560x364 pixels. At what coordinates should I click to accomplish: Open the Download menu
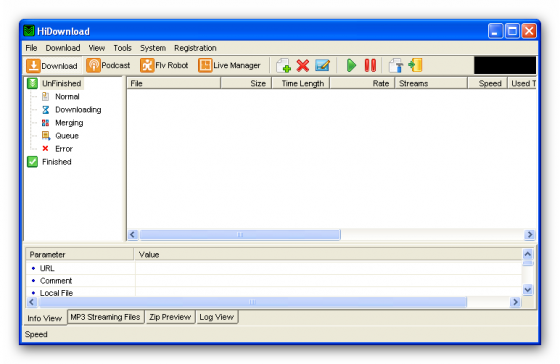tap(62, 48)
